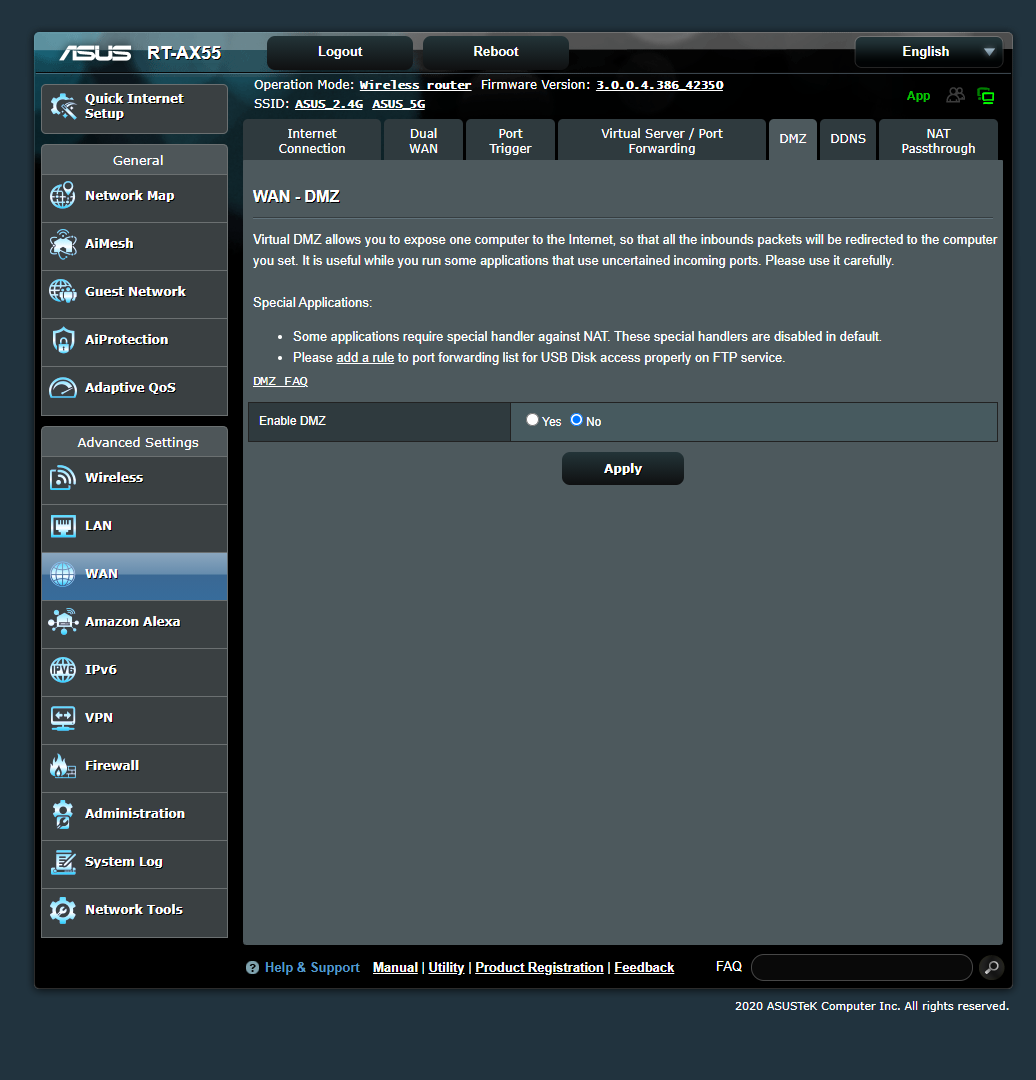Open the Firewall menu label
Viewport: 1036px width, 1080px height.
(x=112, y=765)
